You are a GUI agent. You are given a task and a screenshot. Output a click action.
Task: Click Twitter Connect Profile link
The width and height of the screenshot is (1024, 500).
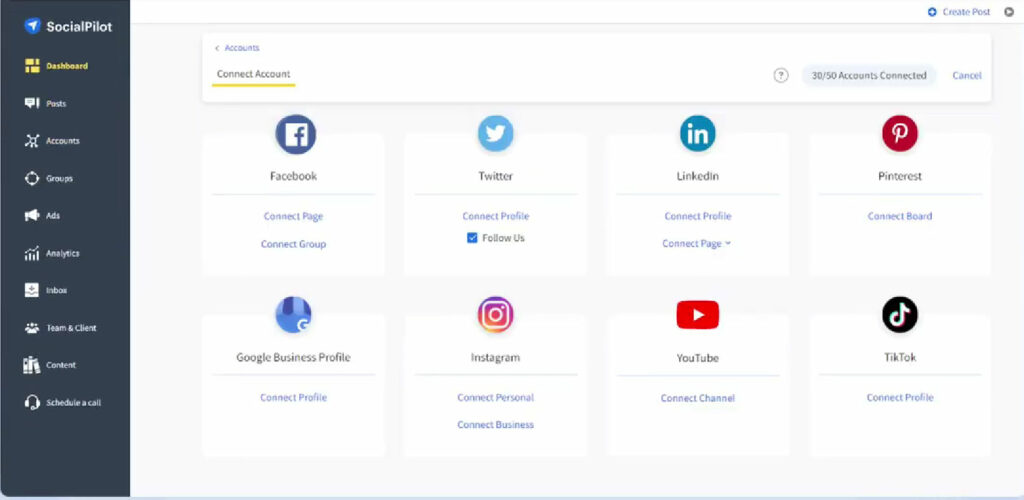coord(496,216)
